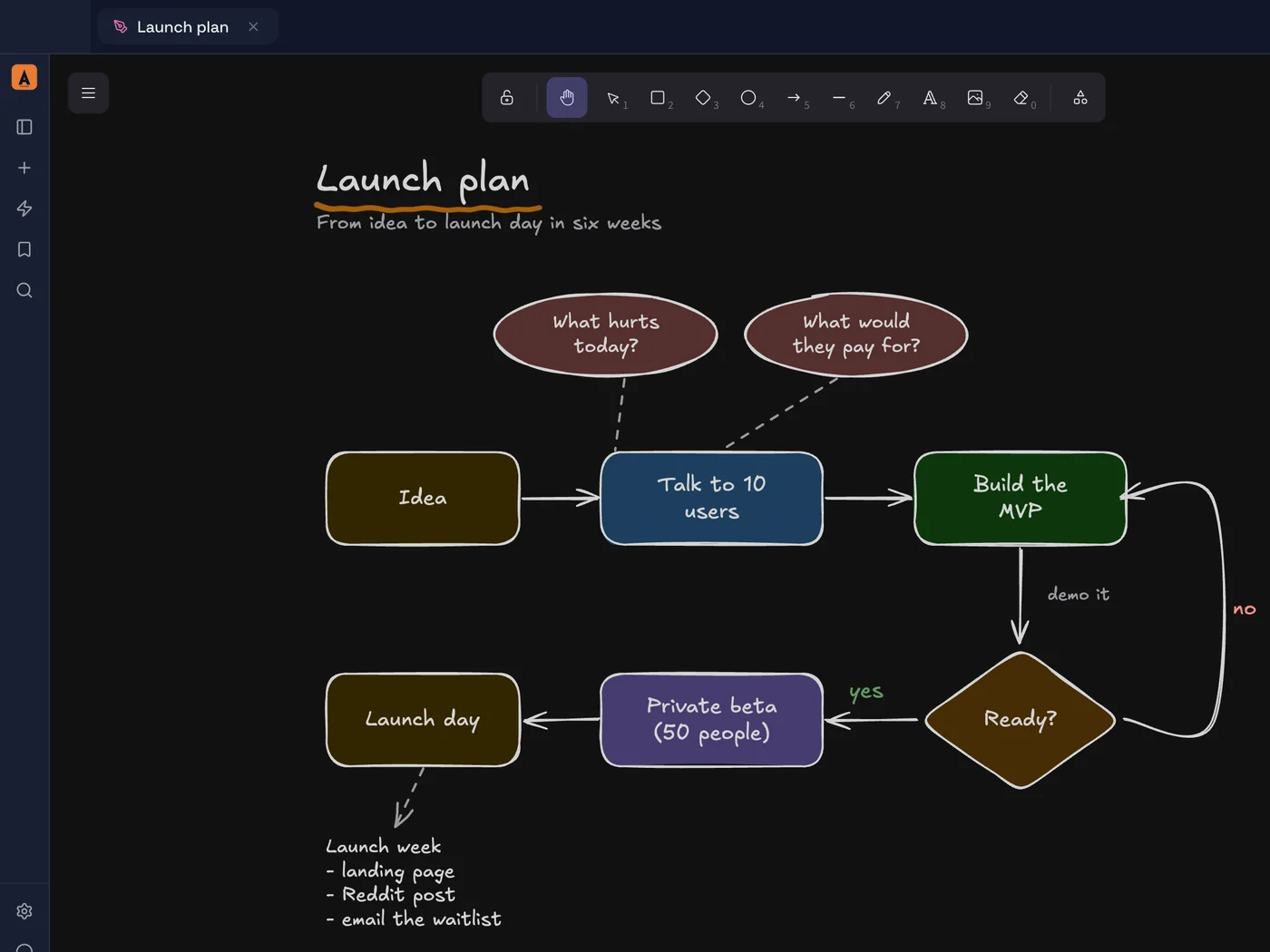The height and width of the screenshot is (952, 1270).
Task: Choose the Diamond shape tool
Action: [704, 98]
